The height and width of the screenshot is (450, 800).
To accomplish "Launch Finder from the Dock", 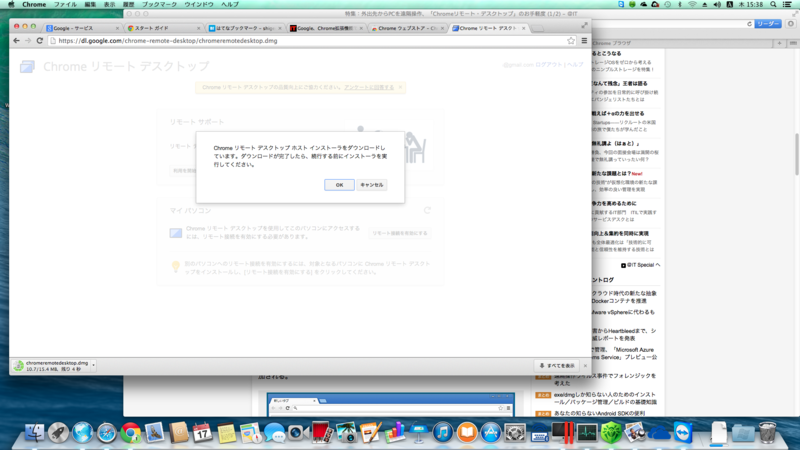I will [34, 433].
